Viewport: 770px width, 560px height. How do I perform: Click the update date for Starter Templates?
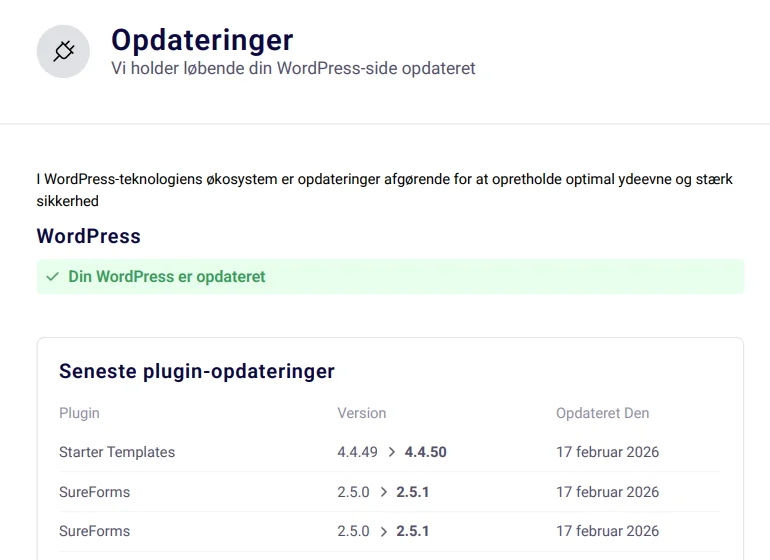[x=607, y=452]
